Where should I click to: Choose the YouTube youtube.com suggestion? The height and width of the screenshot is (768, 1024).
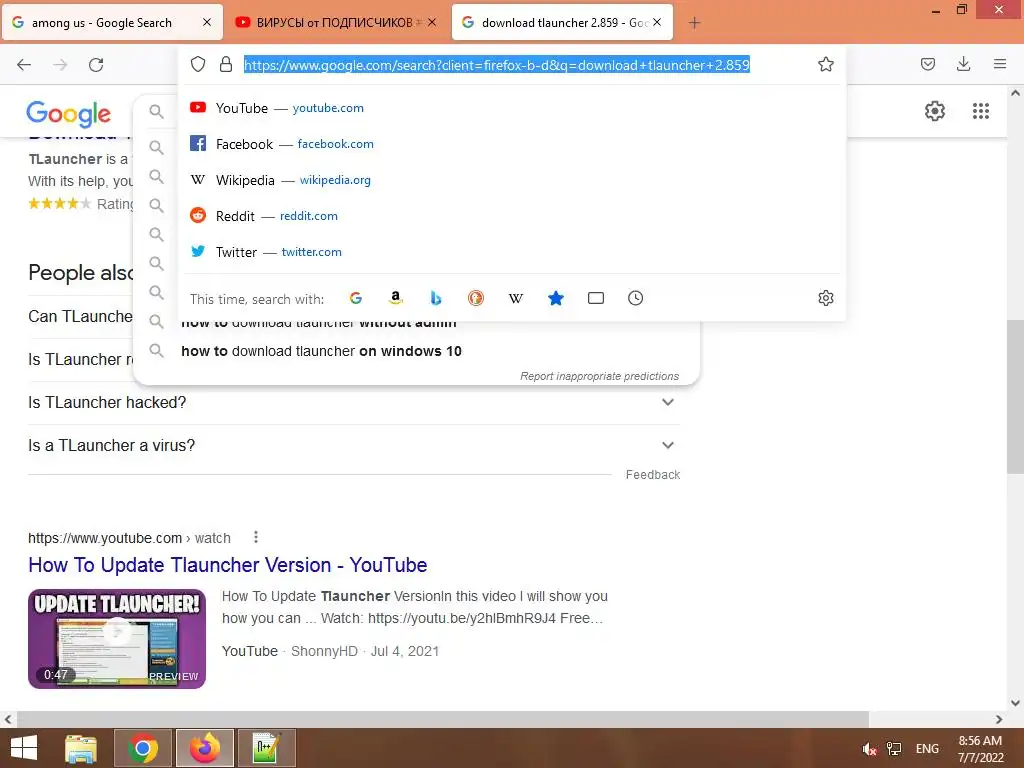[513, 108]
